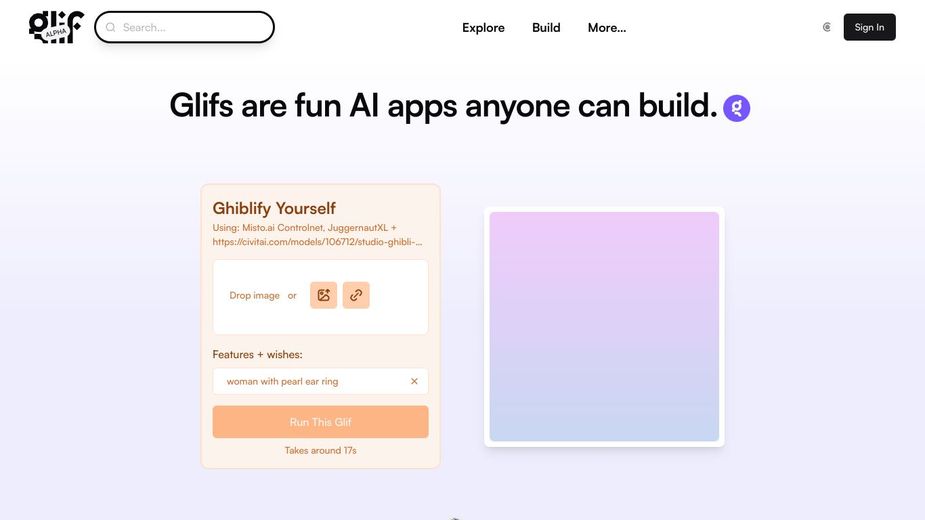This screenshot has height=520, width=925.
Task: Open the Ghiblify Yourself glif title
Action: click(274, 208)
